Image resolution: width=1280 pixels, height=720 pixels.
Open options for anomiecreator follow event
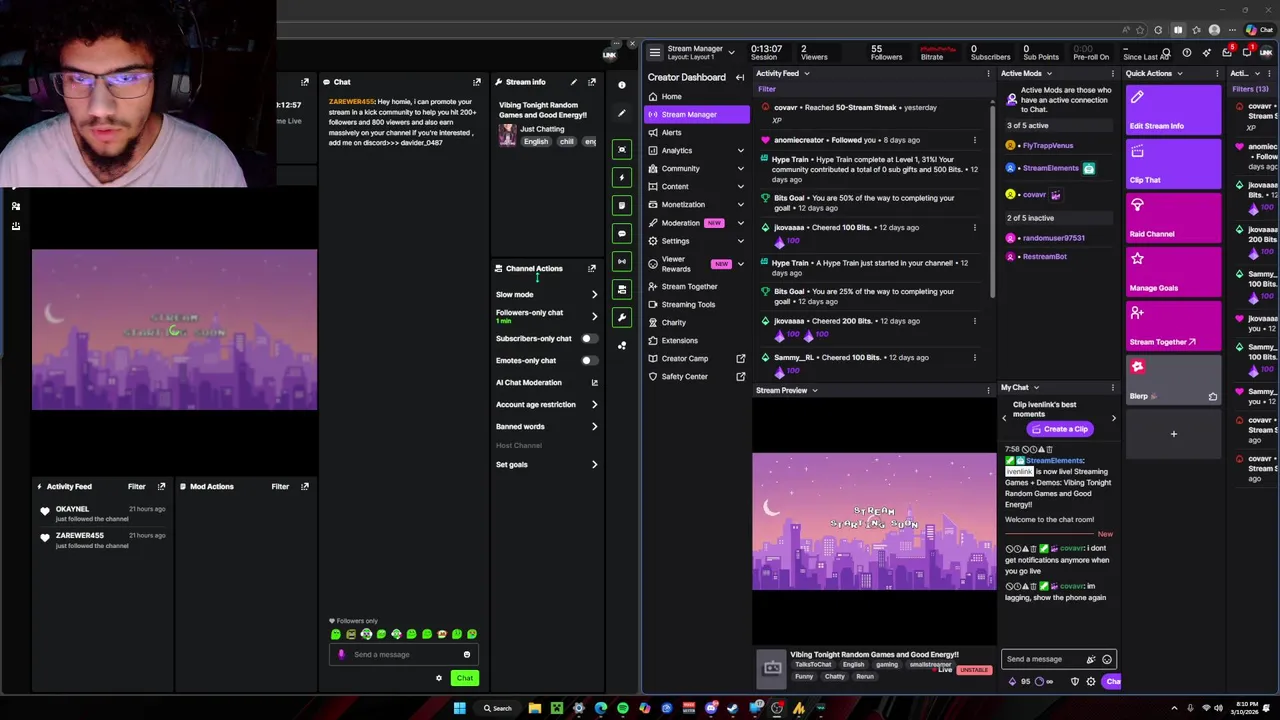pyautogui.click(x=975, y=140)
